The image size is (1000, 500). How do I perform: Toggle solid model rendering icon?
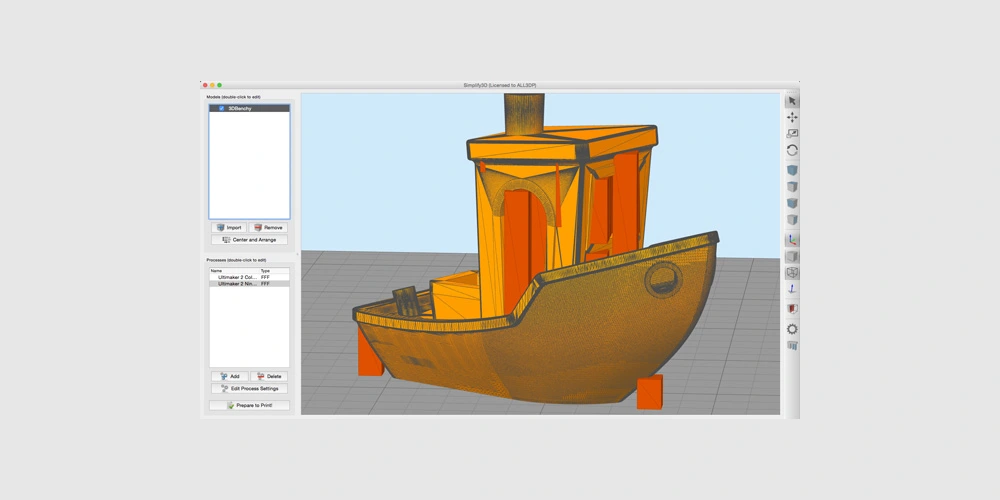[792, 256]
